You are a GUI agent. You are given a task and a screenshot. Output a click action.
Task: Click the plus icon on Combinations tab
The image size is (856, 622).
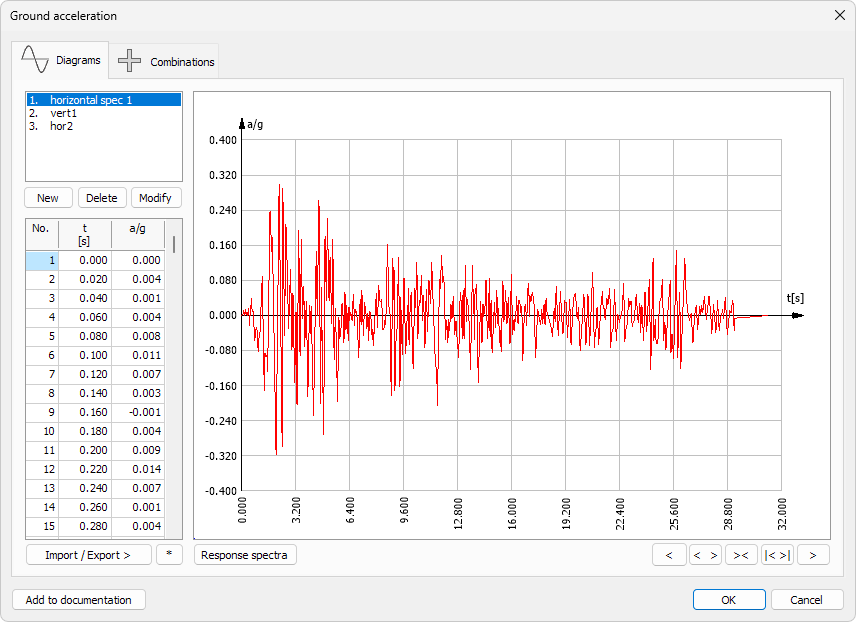130,61
